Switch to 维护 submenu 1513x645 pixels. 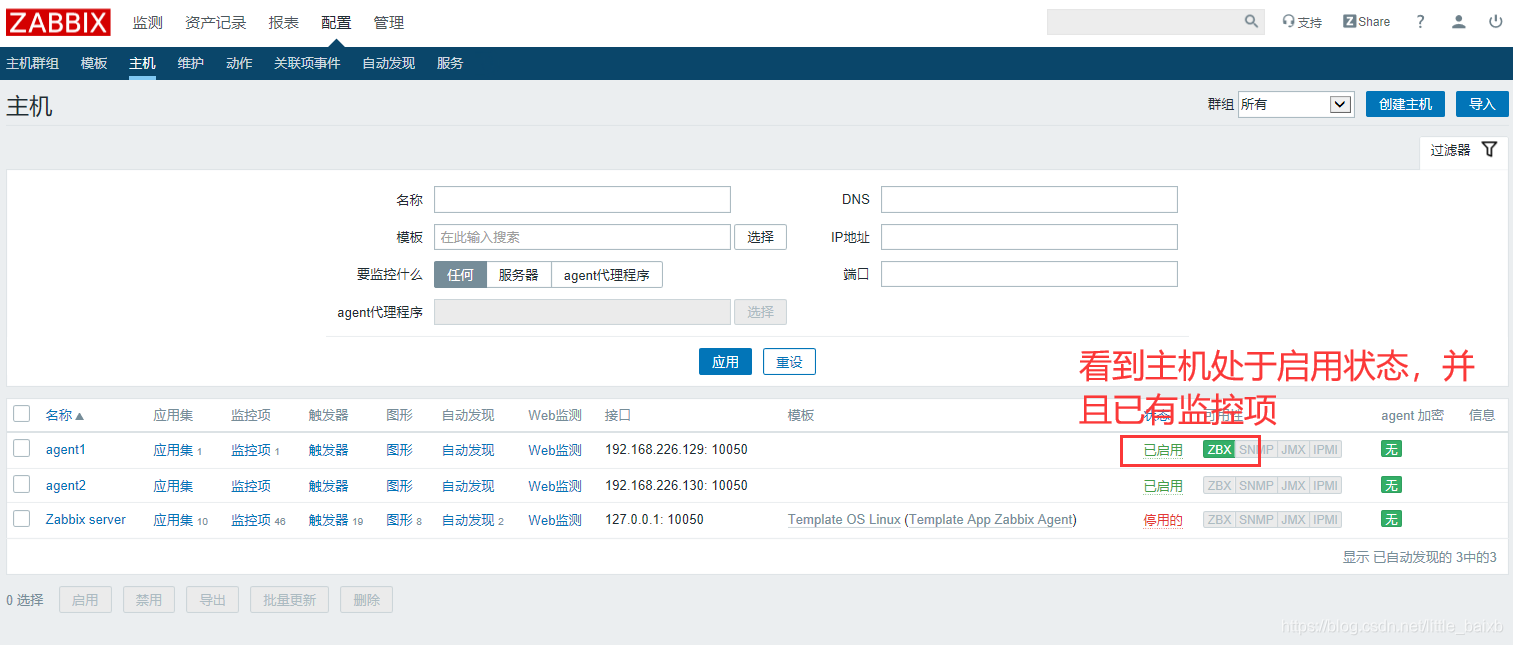pos(191,63)
